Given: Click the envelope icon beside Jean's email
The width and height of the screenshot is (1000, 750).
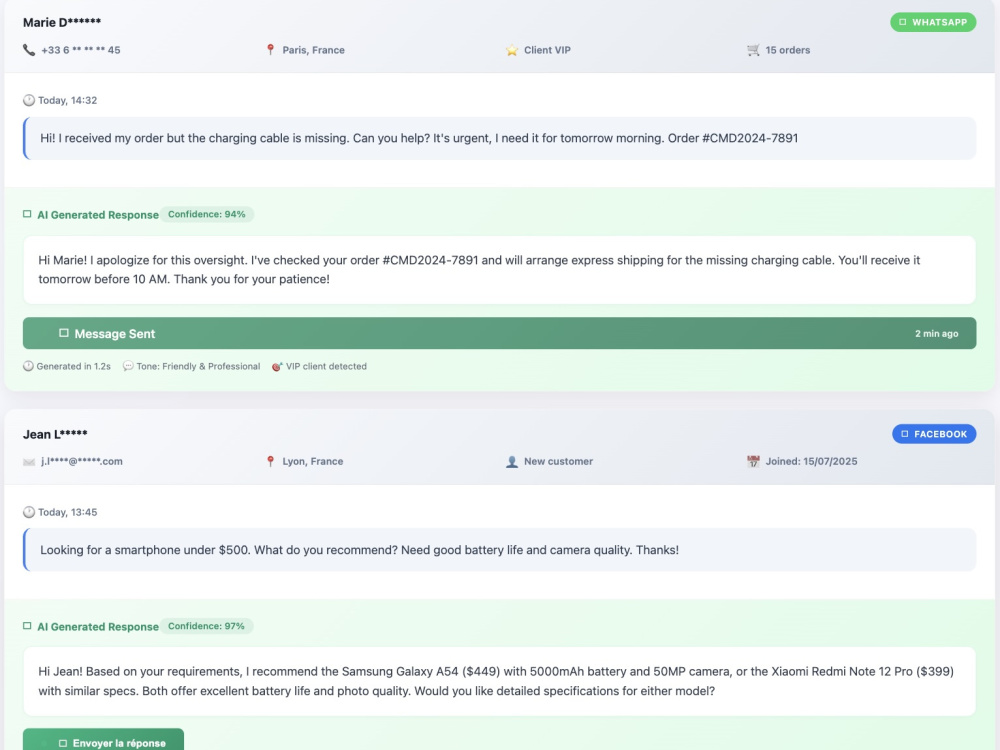Looking at the screenshot, I should [29, 462].
